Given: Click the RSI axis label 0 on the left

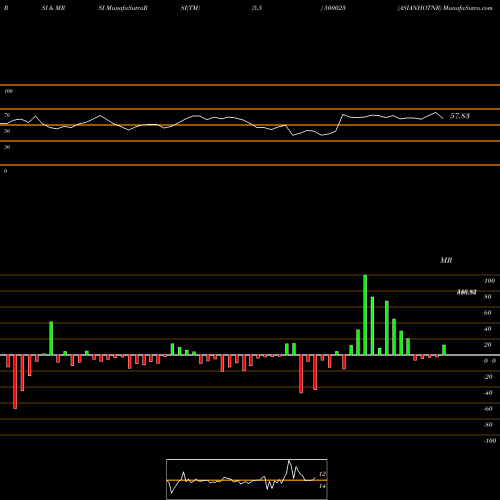Looking at the screenshot, I should [x=5, y=171].
